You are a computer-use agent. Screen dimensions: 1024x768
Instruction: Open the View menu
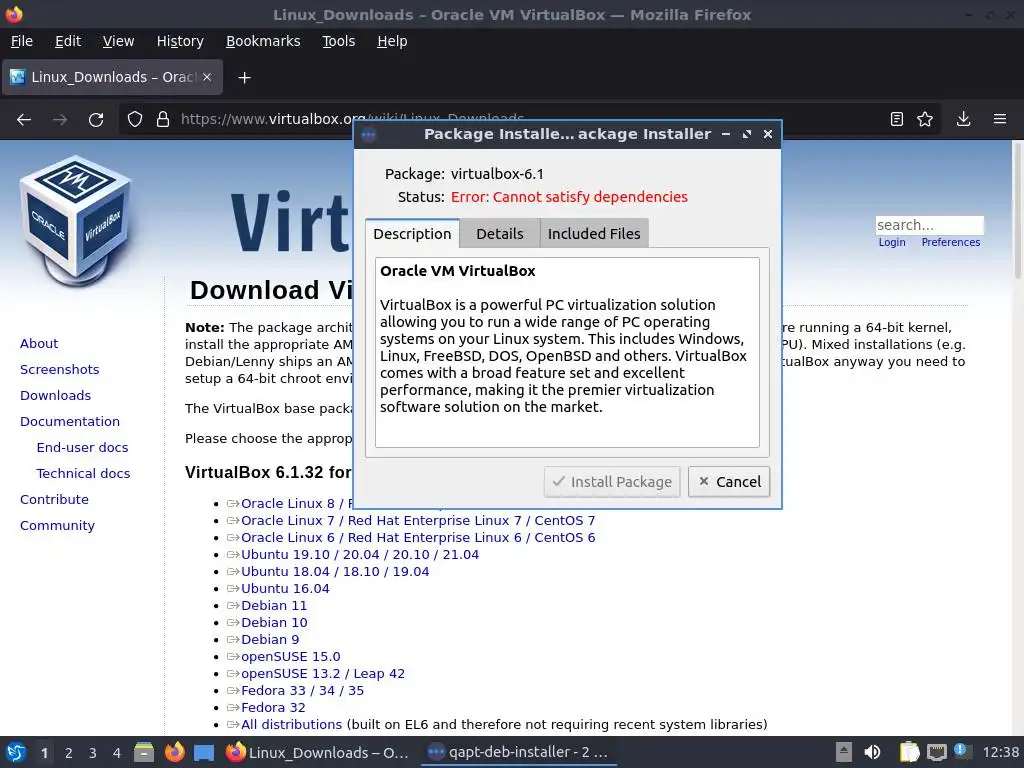(x=118, y=41)
